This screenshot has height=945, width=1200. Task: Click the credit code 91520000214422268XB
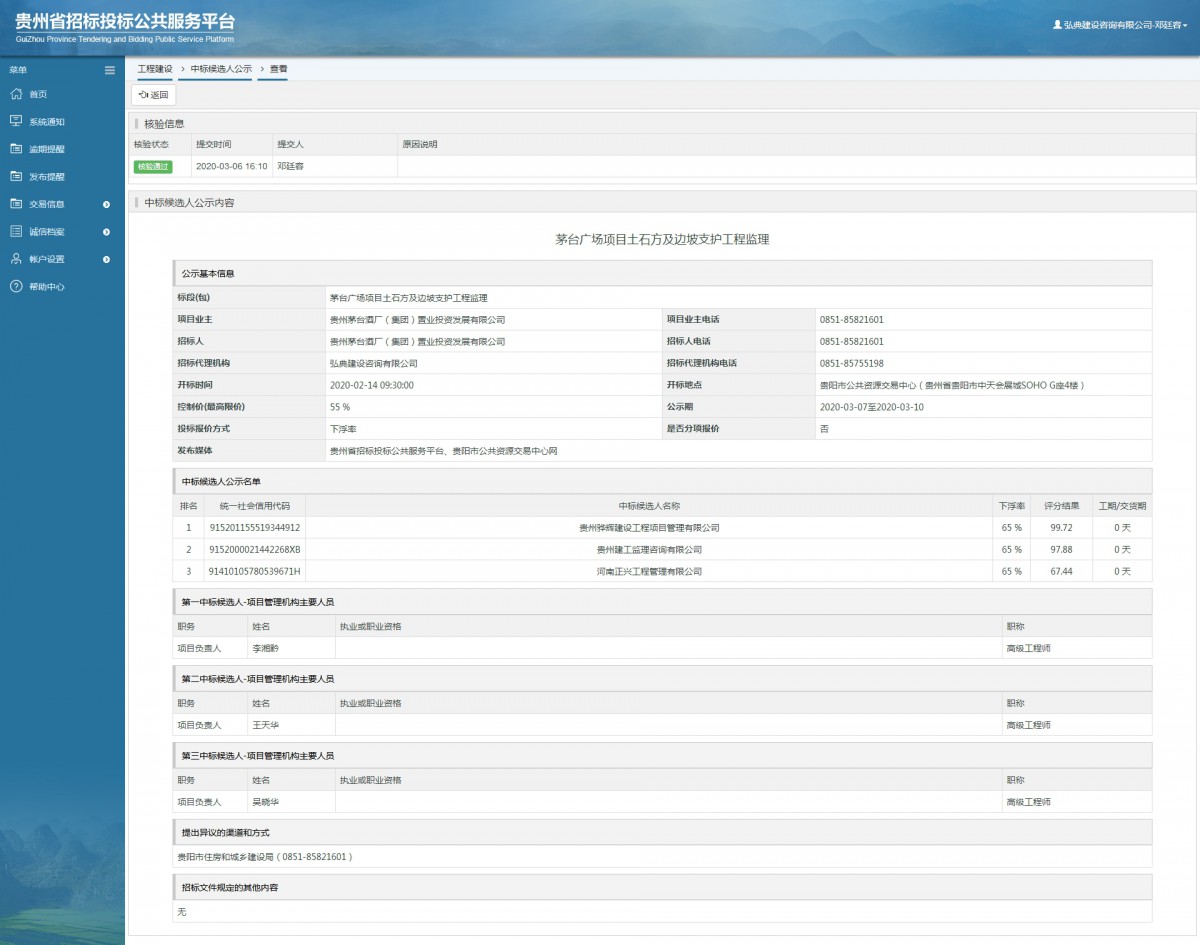click(x=254, y=549)
